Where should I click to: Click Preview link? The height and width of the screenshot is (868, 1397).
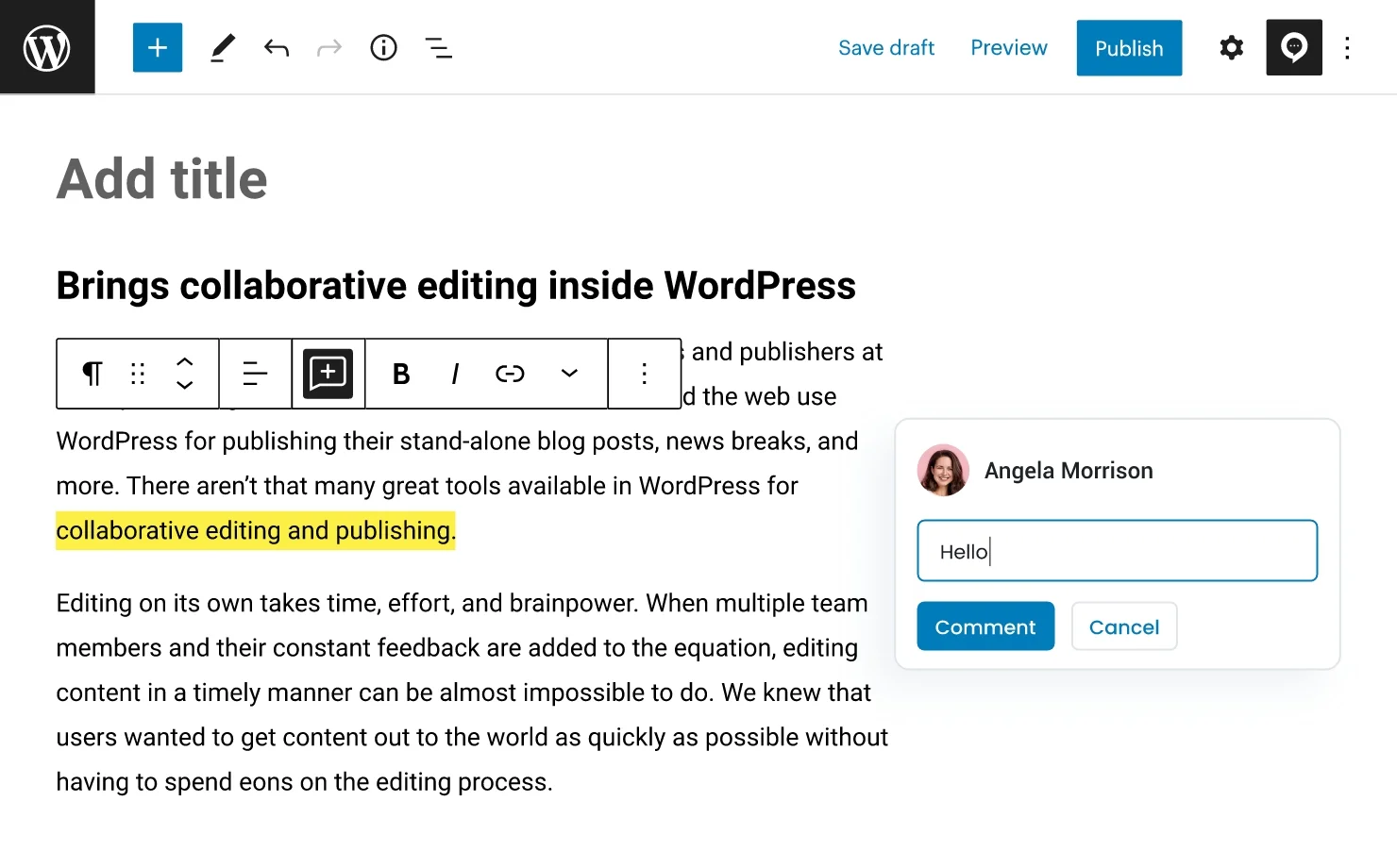coord(1009,48)
